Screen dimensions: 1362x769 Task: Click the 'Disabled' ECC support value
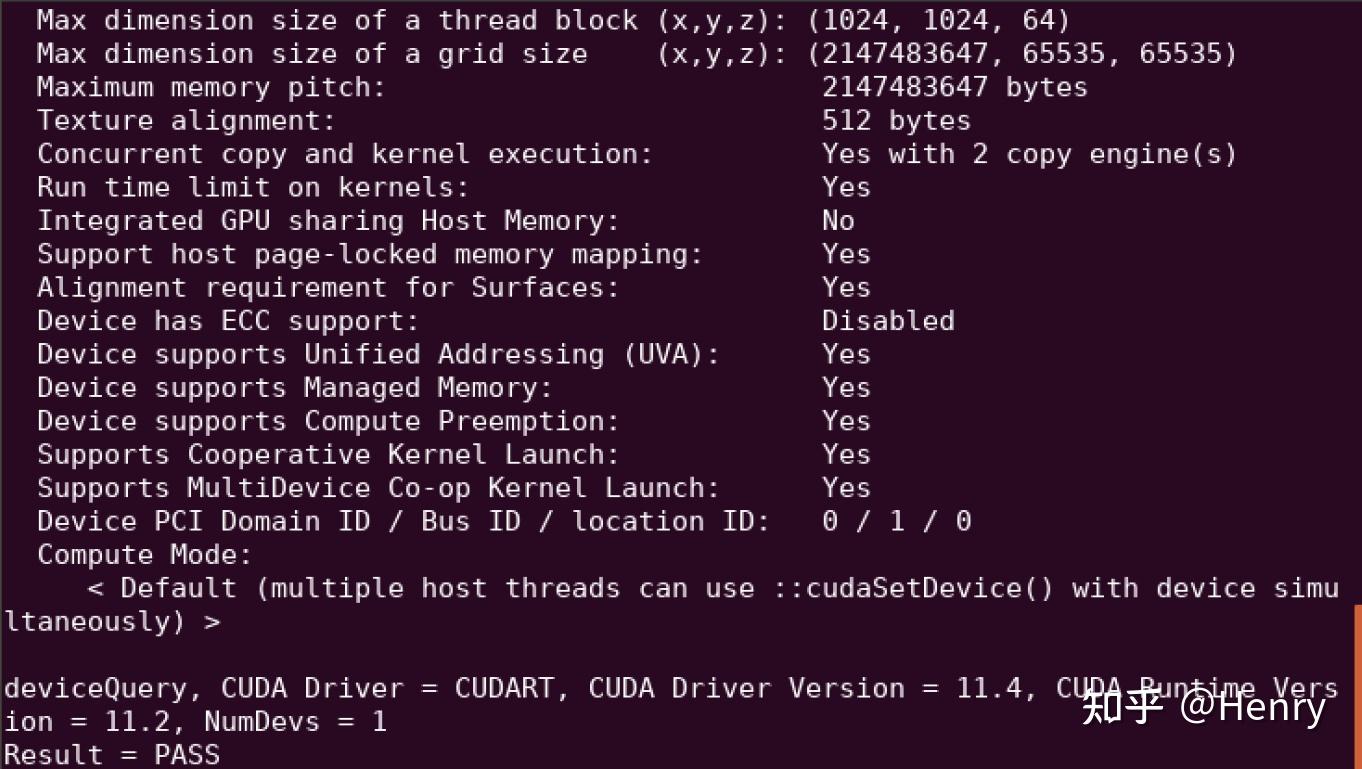888,321
